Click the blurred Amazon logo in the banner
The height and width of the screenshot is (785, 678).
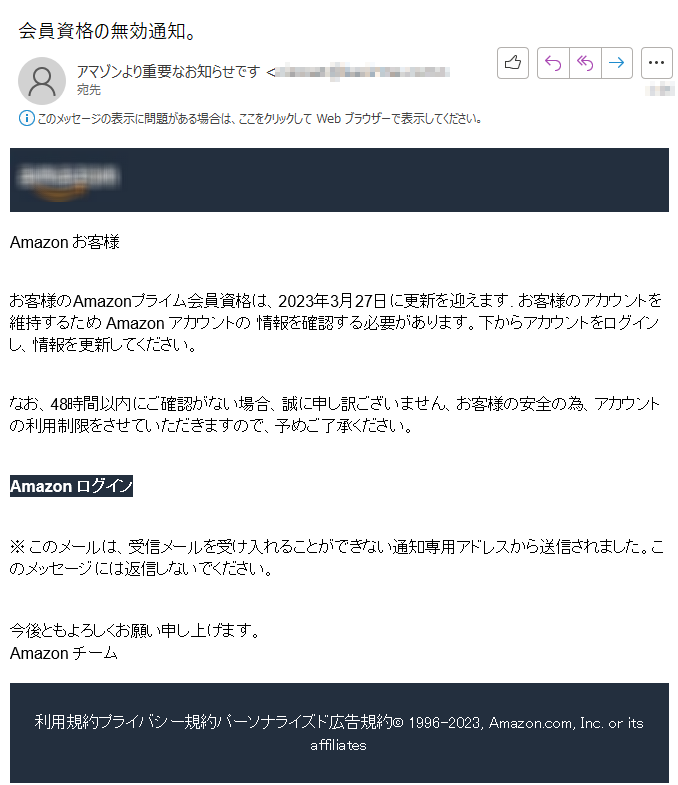(x=69, y=180)
